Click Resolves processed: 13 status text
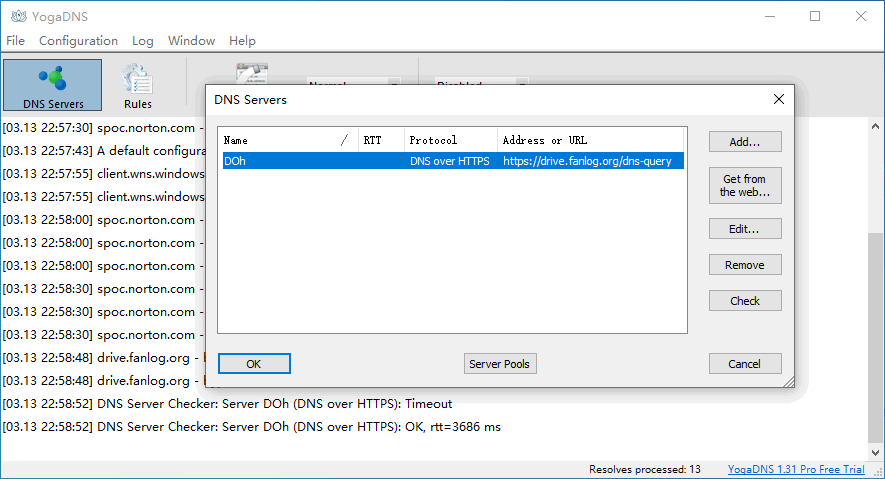Viewport: 885px width, 479px height. coord(645,469)
